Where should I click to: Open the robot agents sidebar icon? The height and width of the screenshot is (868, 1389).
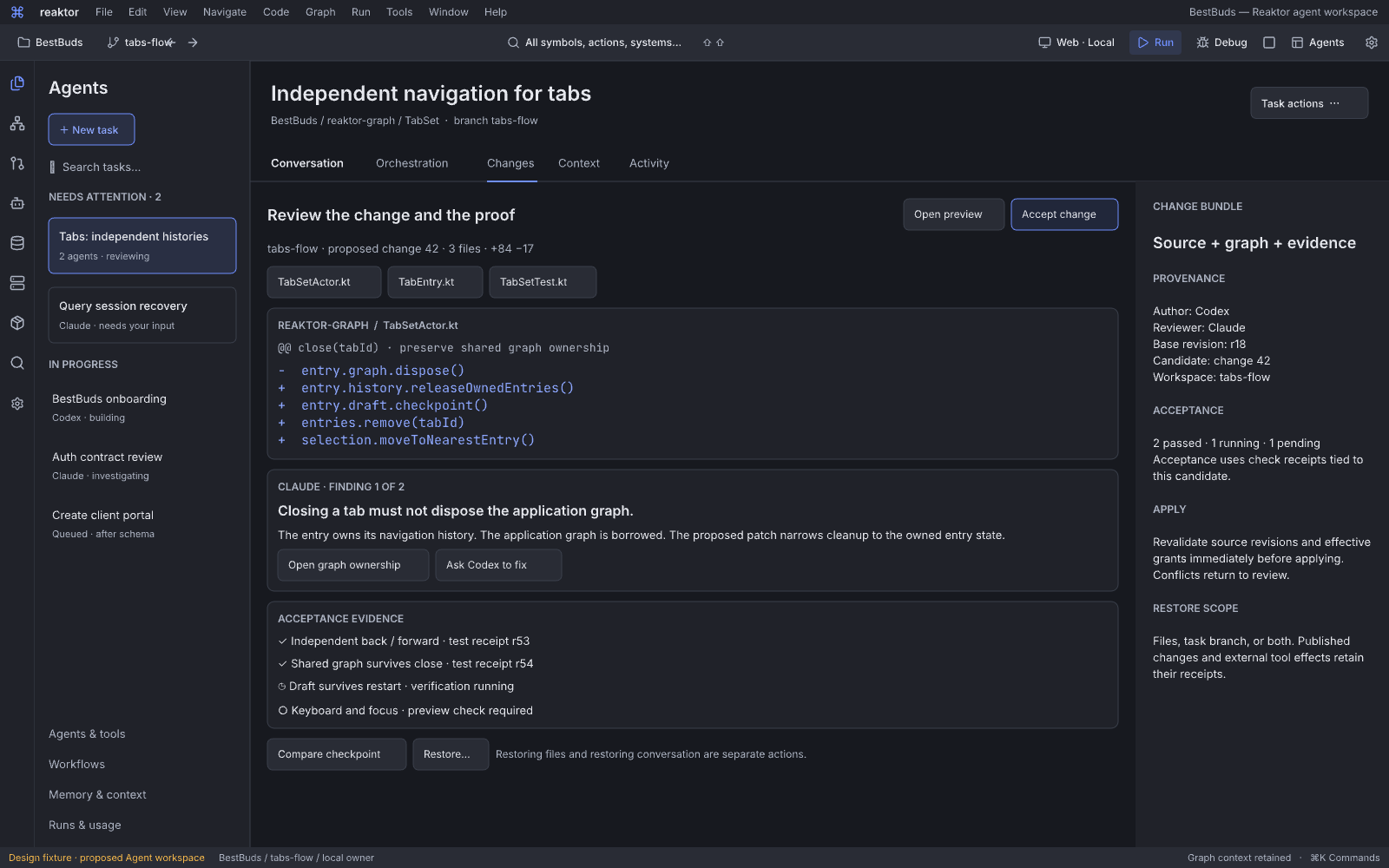click(x=17, y=203)
